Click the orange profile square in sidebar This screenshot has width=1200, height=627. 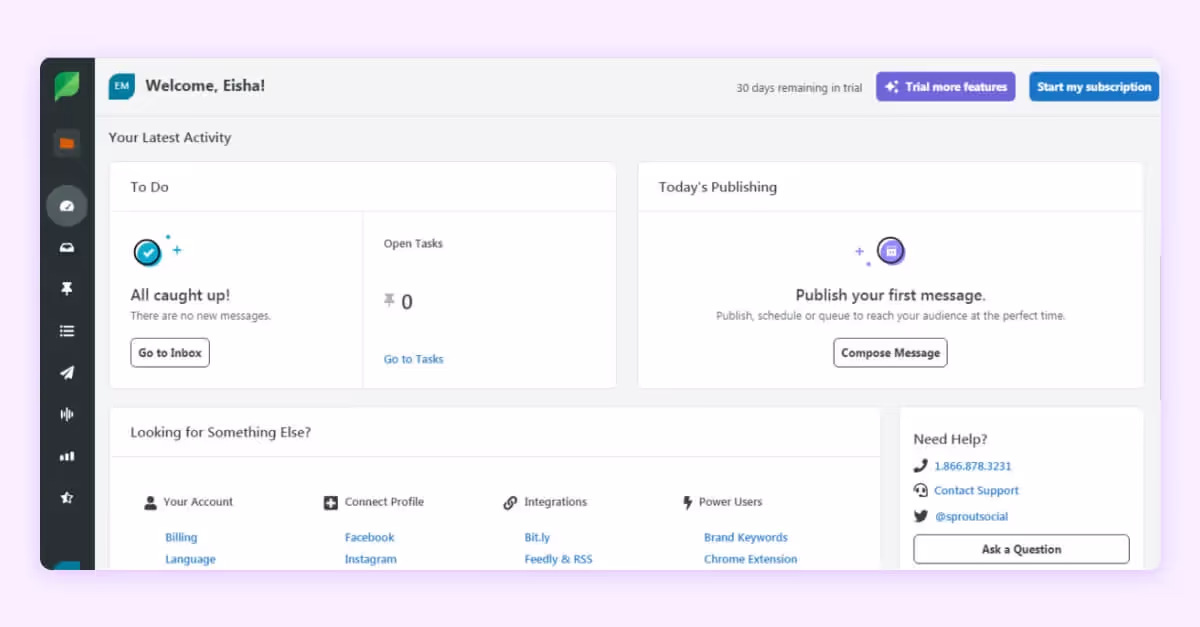pos(66,143)
